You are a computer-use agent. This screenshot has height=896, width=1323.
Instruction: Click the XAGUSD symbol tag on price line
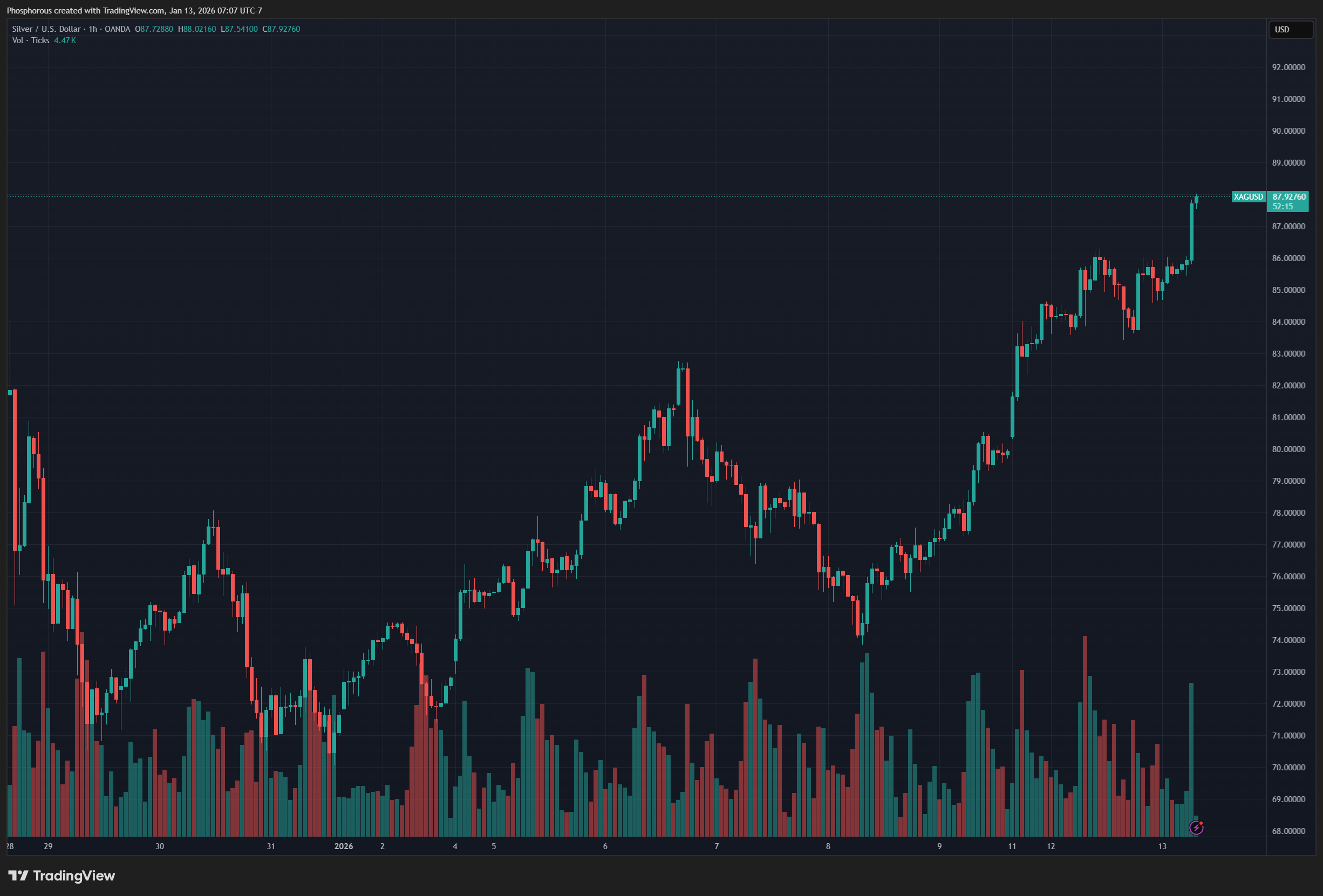point(1248,197)
